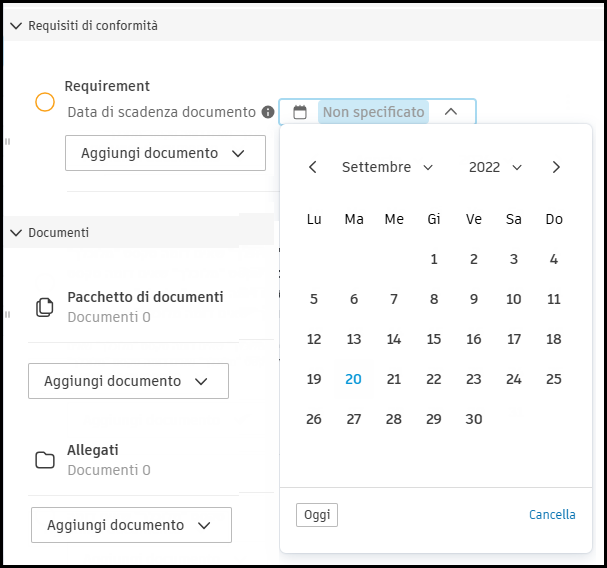Click day 23 in the calendar
607x568 pixels.
[x=474, y=379]
